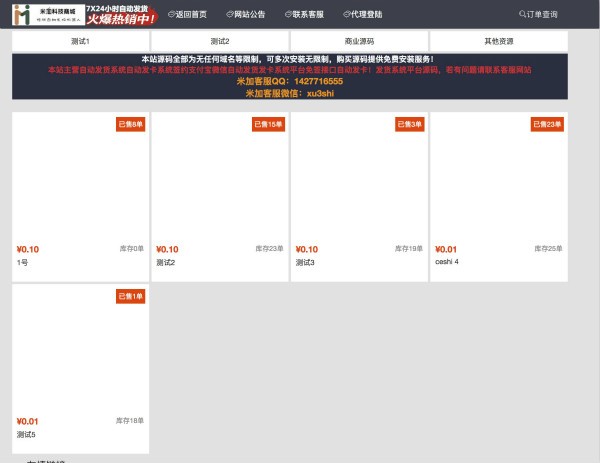Select the 其他资源 category tab
Image resolution: width=600 pixels, height=463 pixels.
click(498, 41)
